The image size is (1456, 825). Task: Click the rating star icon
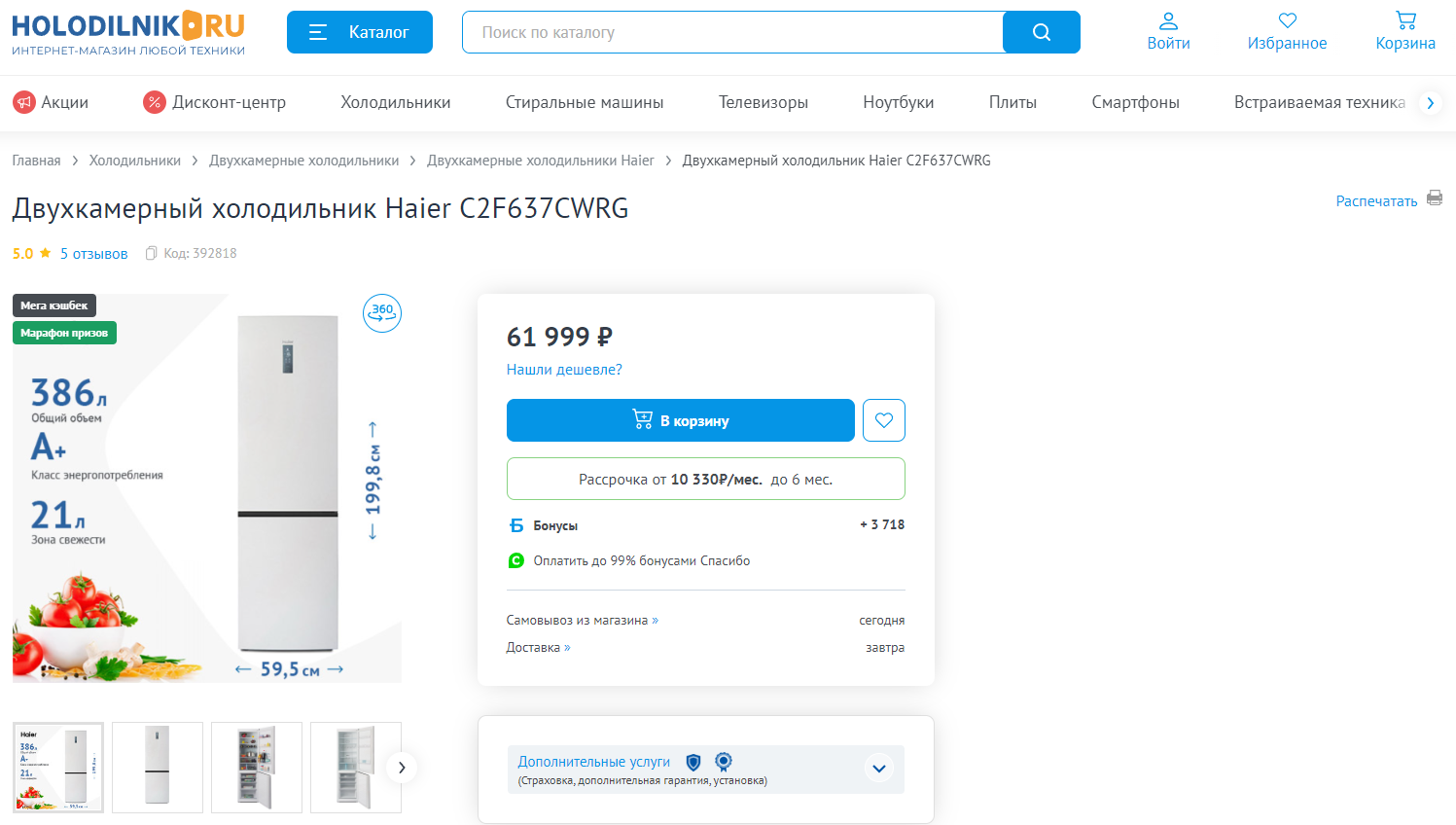(45, 253)
